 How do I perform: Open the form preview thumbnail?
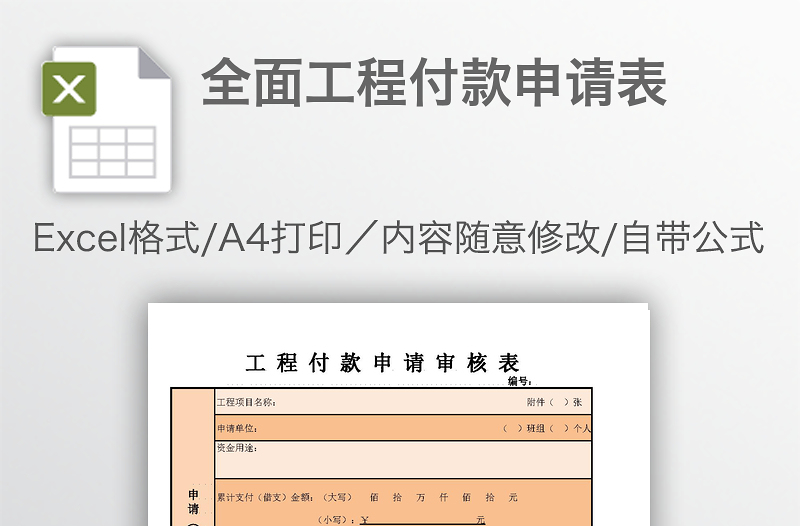[398, 414]
